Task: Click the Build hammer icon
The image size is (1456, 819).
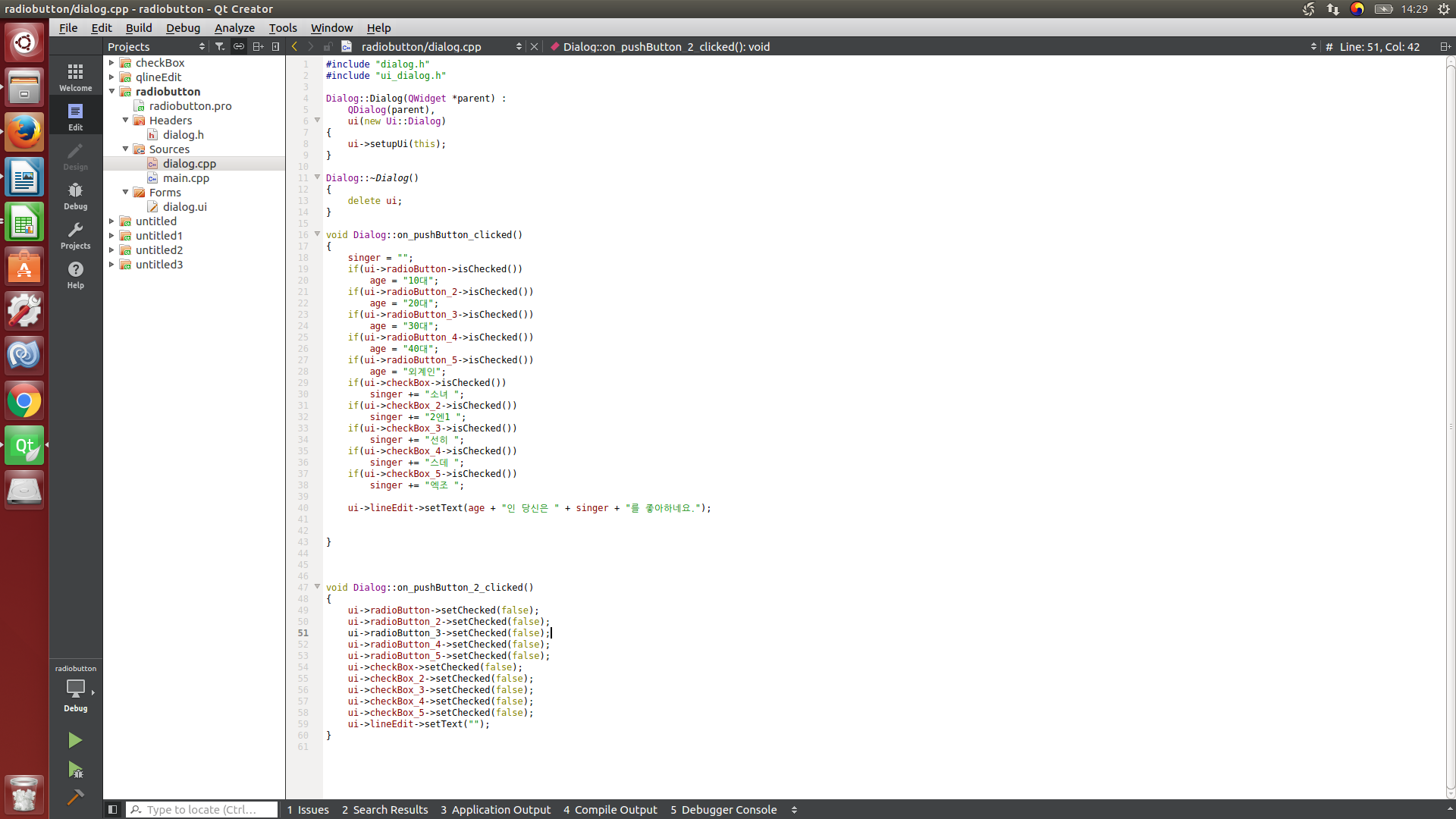Action: click(x=74, y=797)
